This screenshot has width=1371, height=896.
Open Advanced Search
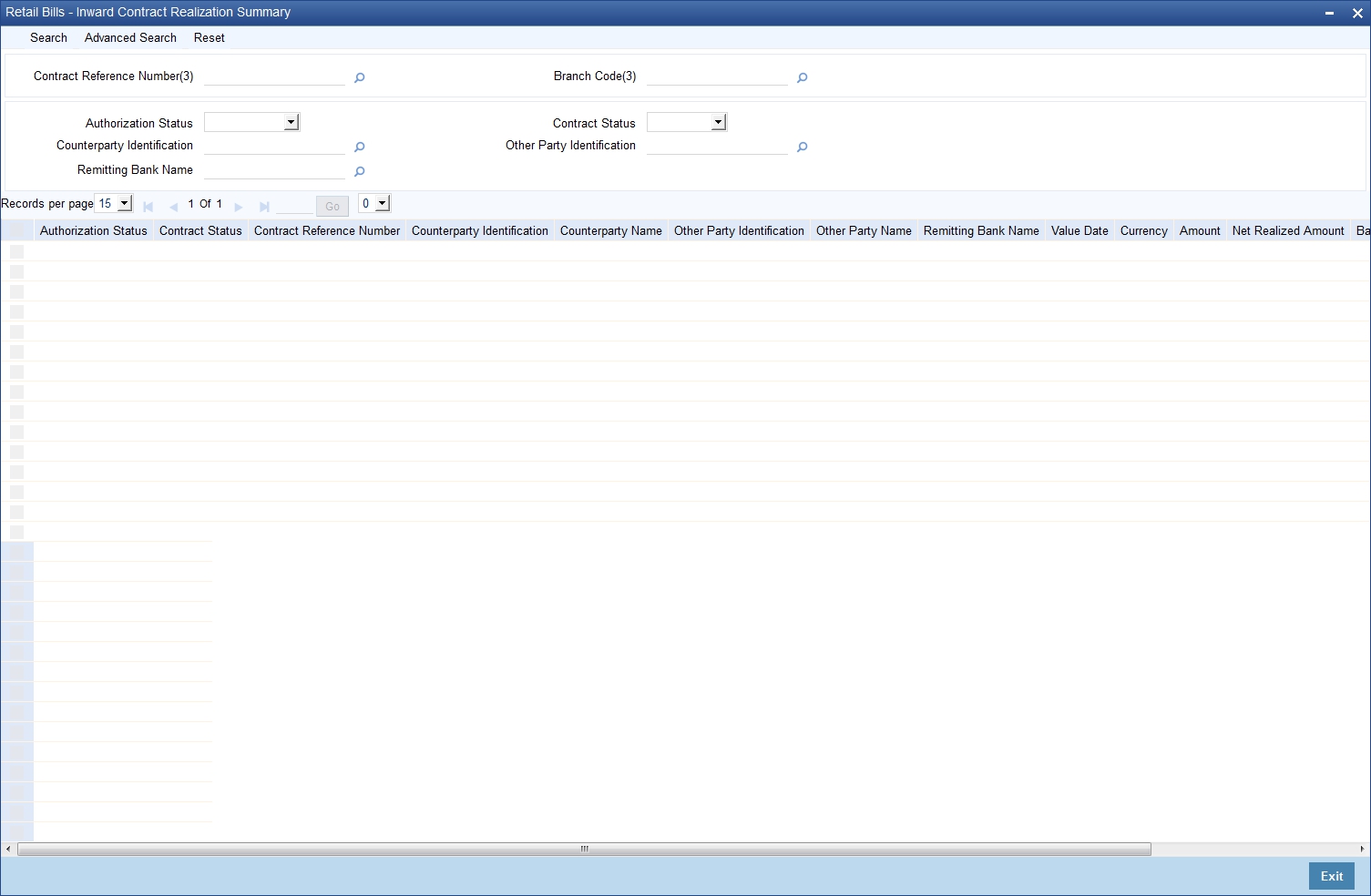(x=130, y=38)
